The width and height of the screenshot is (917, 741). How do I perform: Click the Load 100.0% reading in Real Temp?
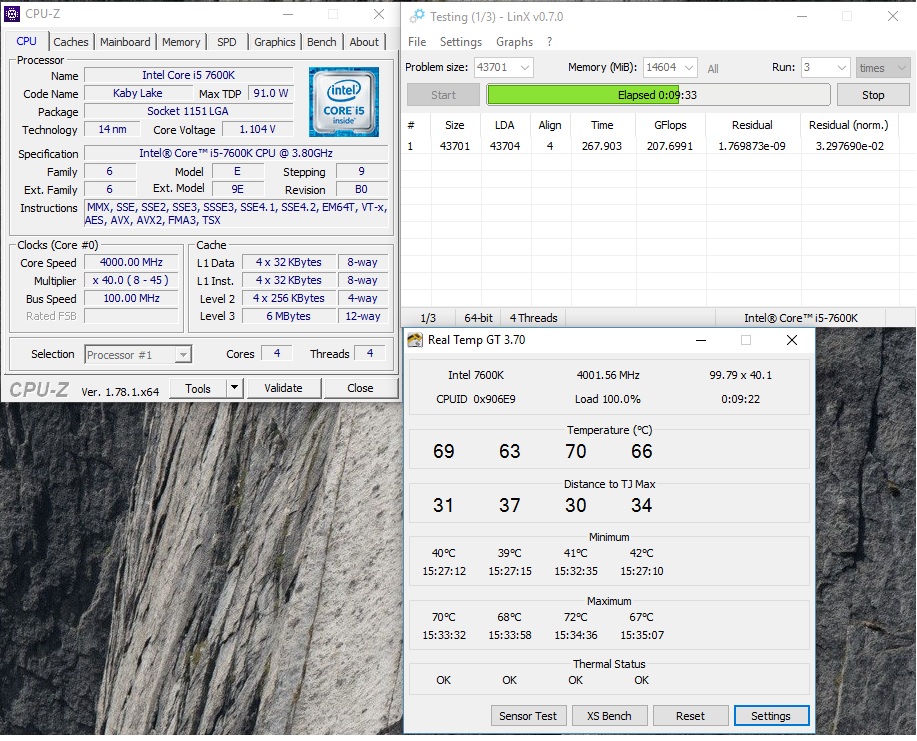(608, 399)
